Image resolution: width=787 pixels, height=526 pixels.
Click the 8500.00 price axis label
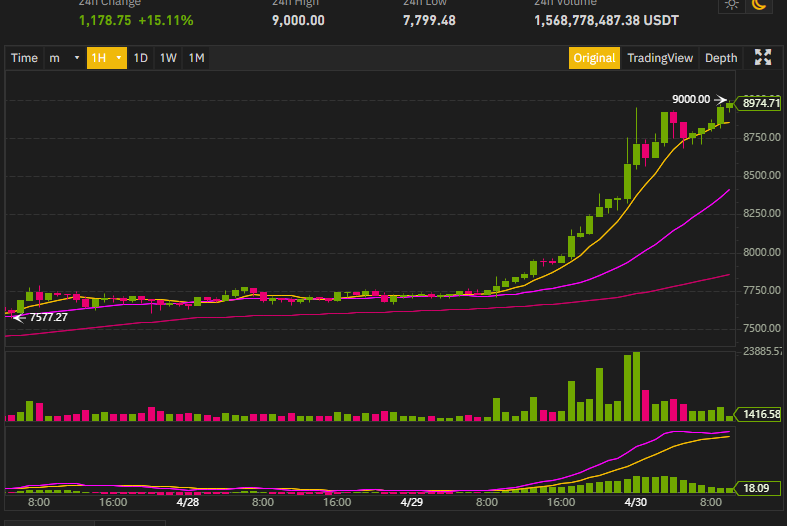click(x=761, y=175)
